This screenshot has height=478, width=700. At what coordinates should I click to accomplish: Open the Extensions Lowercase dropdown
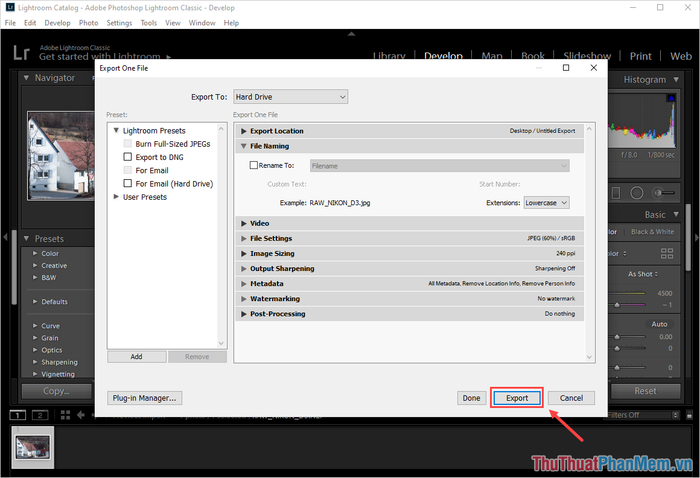point(546,203)
